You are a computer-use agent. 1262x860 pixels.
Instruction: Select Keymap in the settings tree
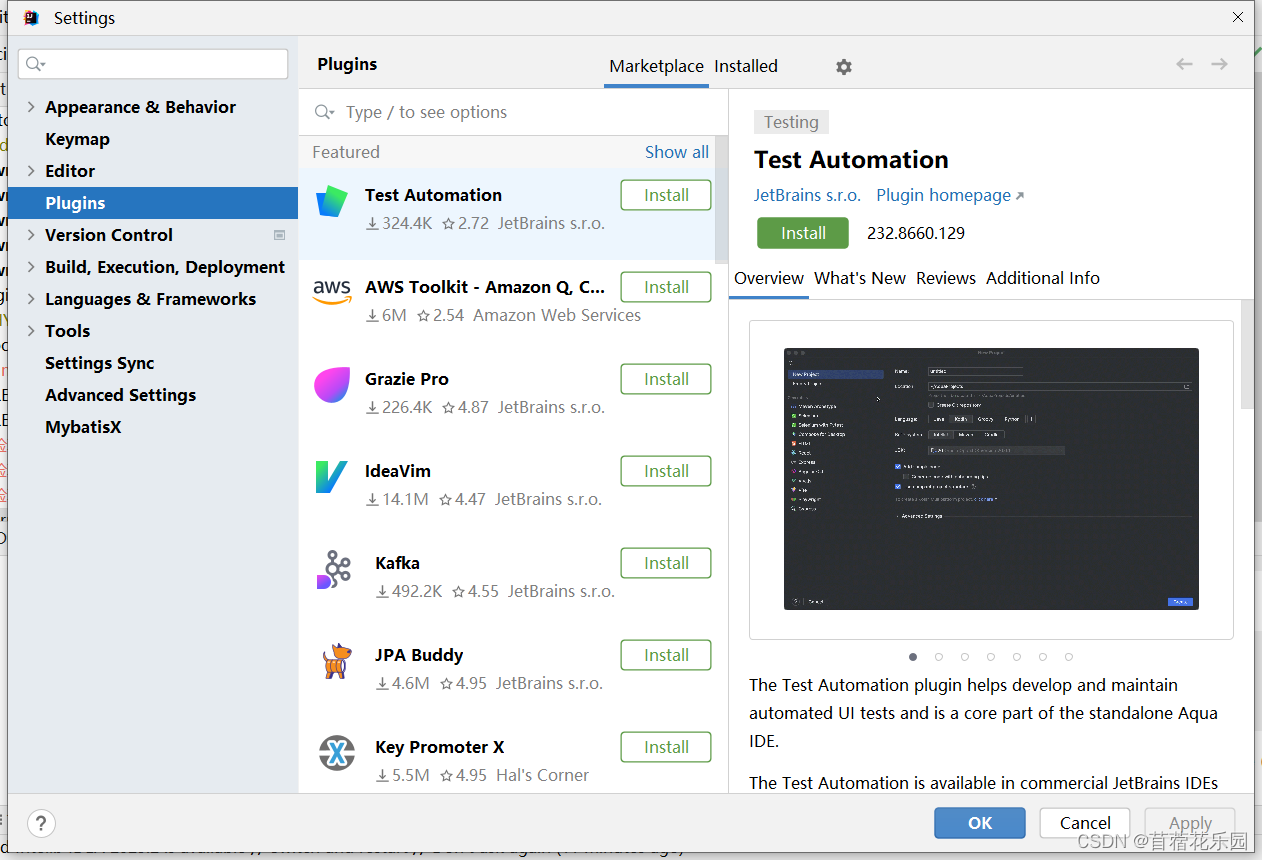coord(77,139)
